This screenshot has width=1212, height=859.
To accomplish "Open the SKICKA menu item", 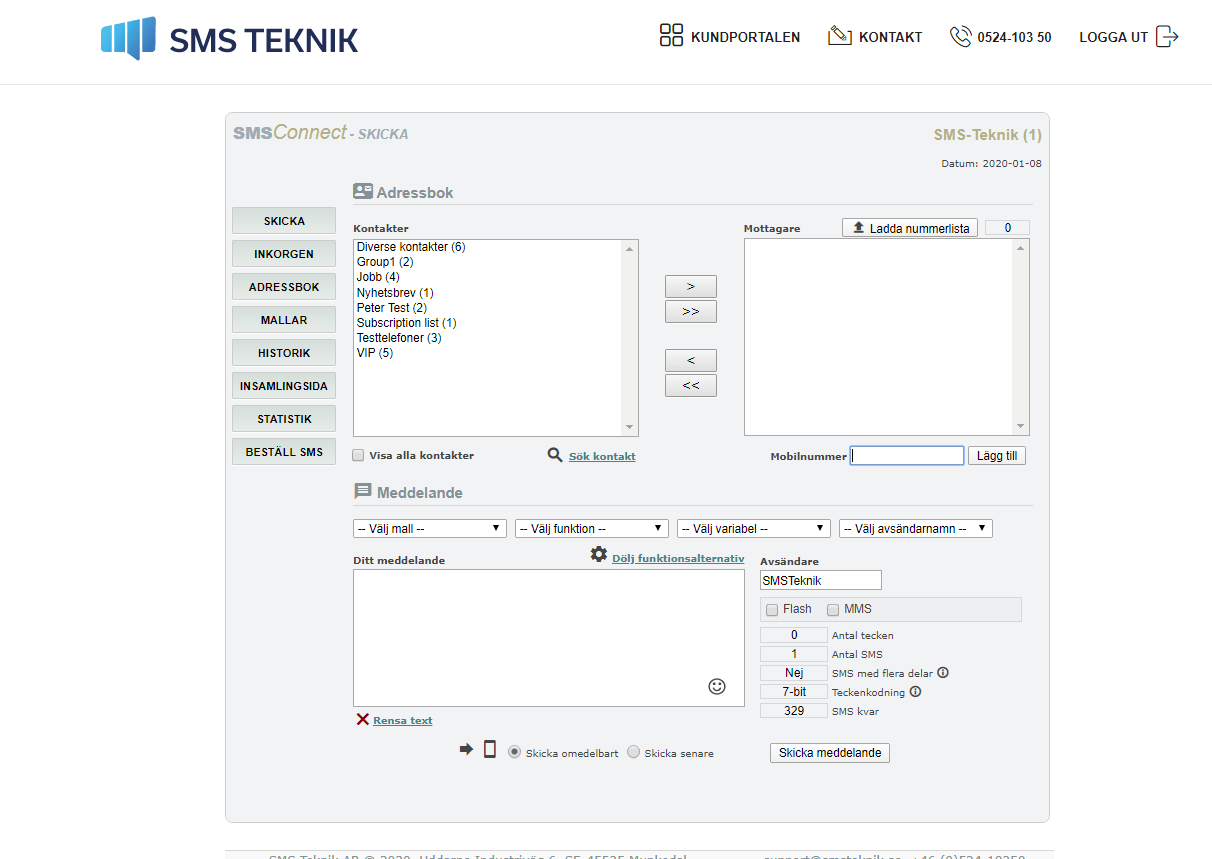I will tap(284, 221).
